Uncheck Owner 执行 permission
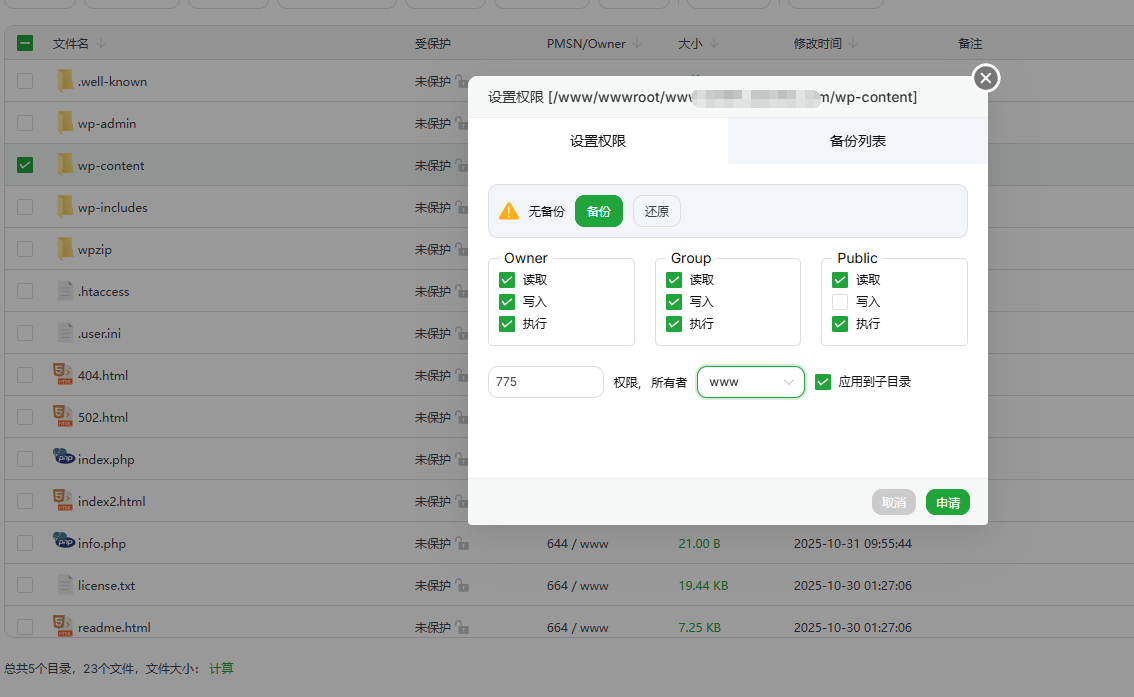The width and height of the screenshot is (1134, 697). tap(507, 324)
